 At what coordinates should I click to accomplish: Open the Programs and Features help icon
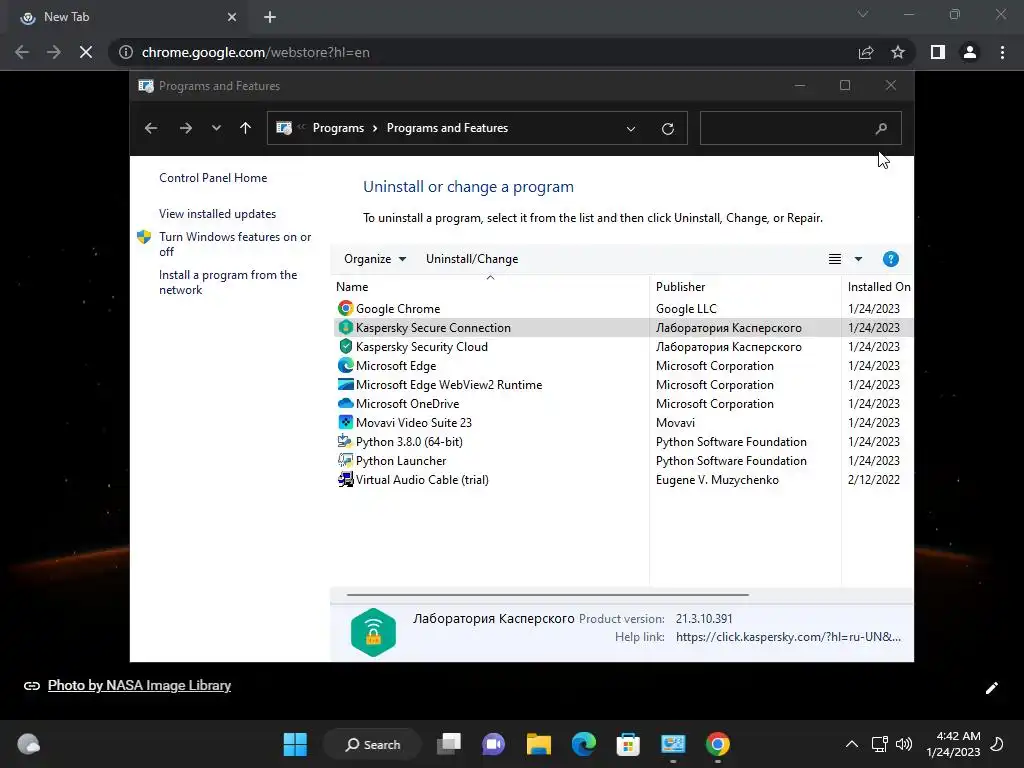point(890,259)
